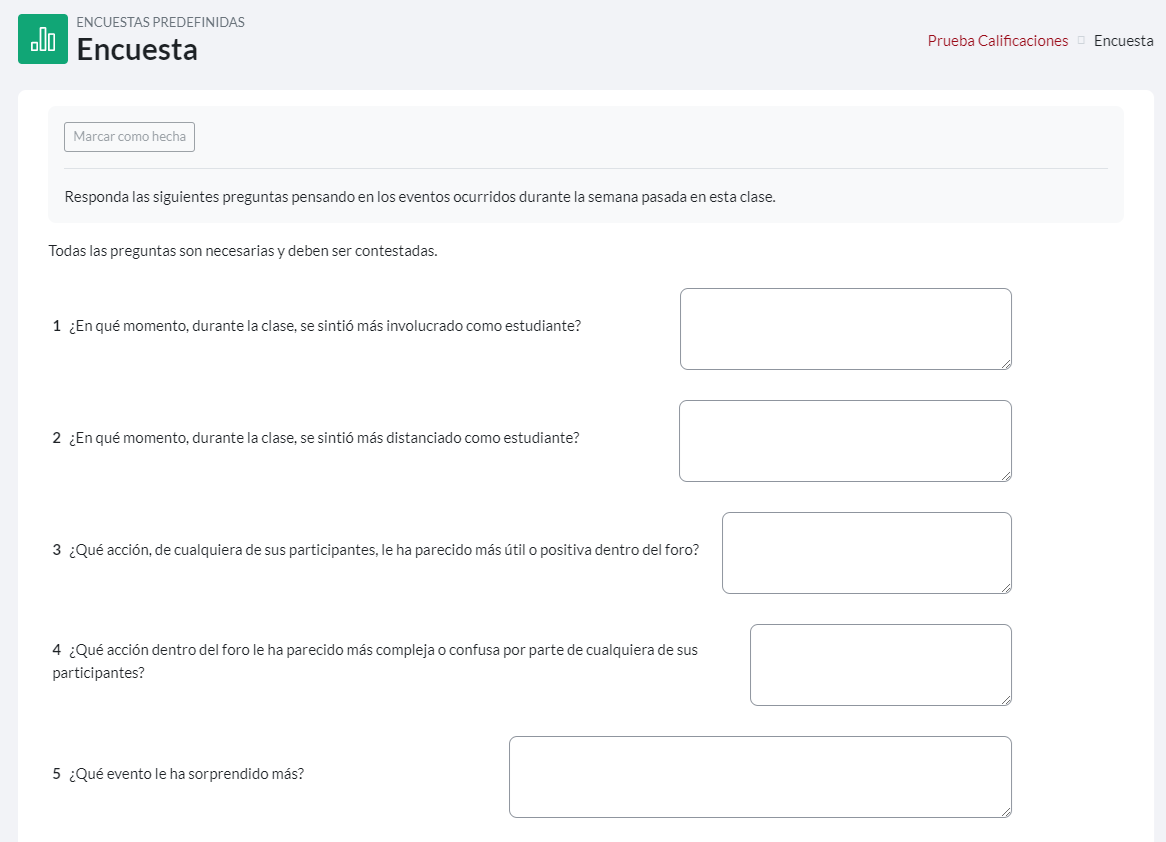Grab the resize handle of question 1 text area
The height and width of the screenshot is (842, 1166).
tap(1006, 364)
